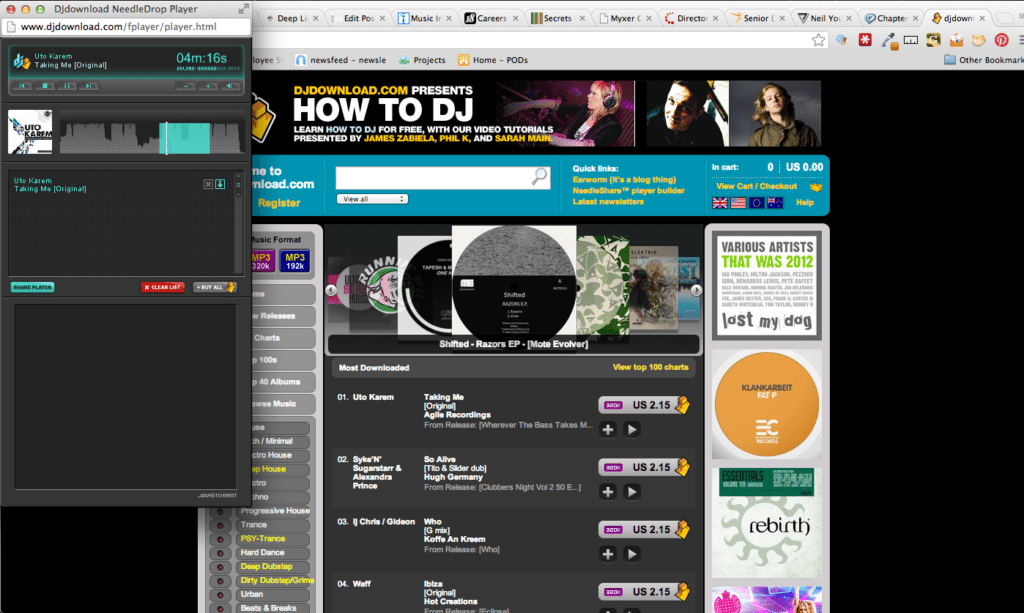Play the Who G mix preview
The width and height of the screenshot is (1024, 613).
(x=632, y=554)
